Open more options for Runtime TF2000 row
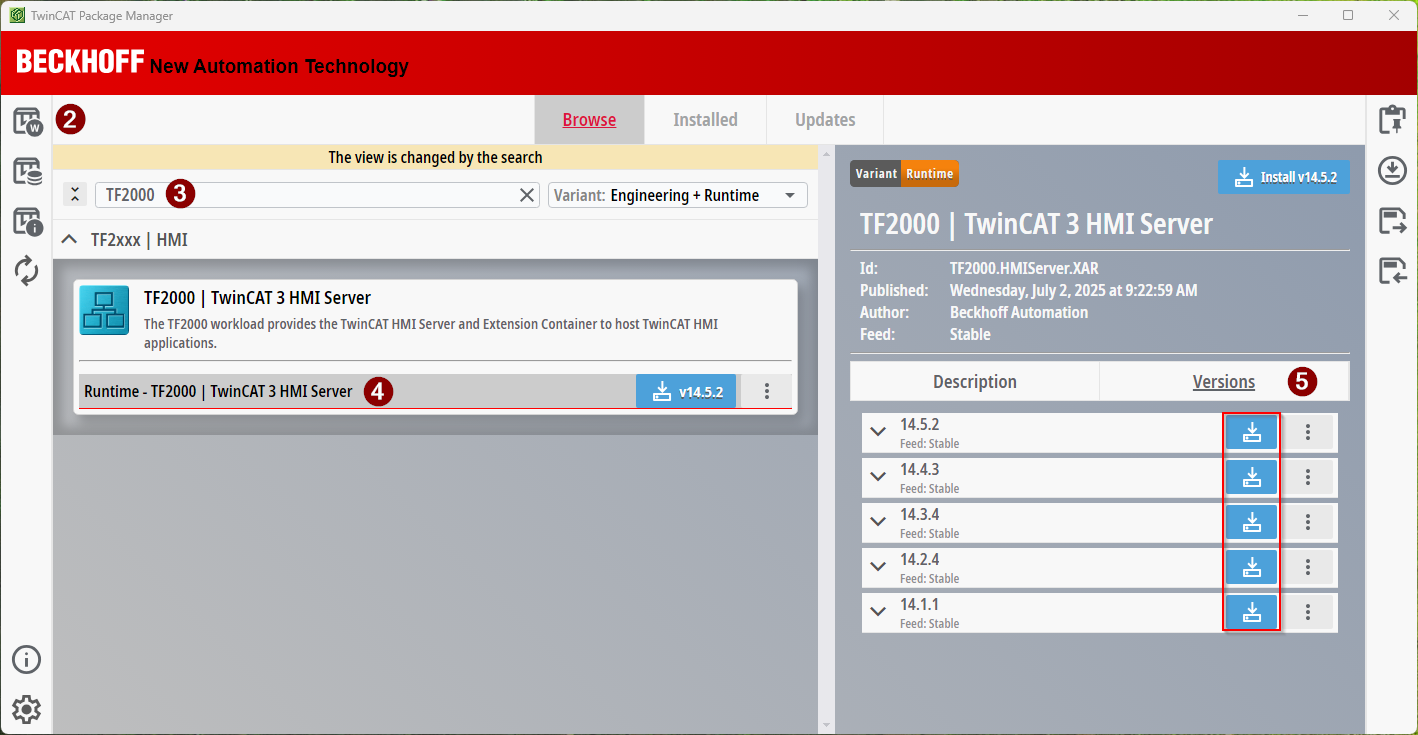1418x735 pixels. point(767,391)
